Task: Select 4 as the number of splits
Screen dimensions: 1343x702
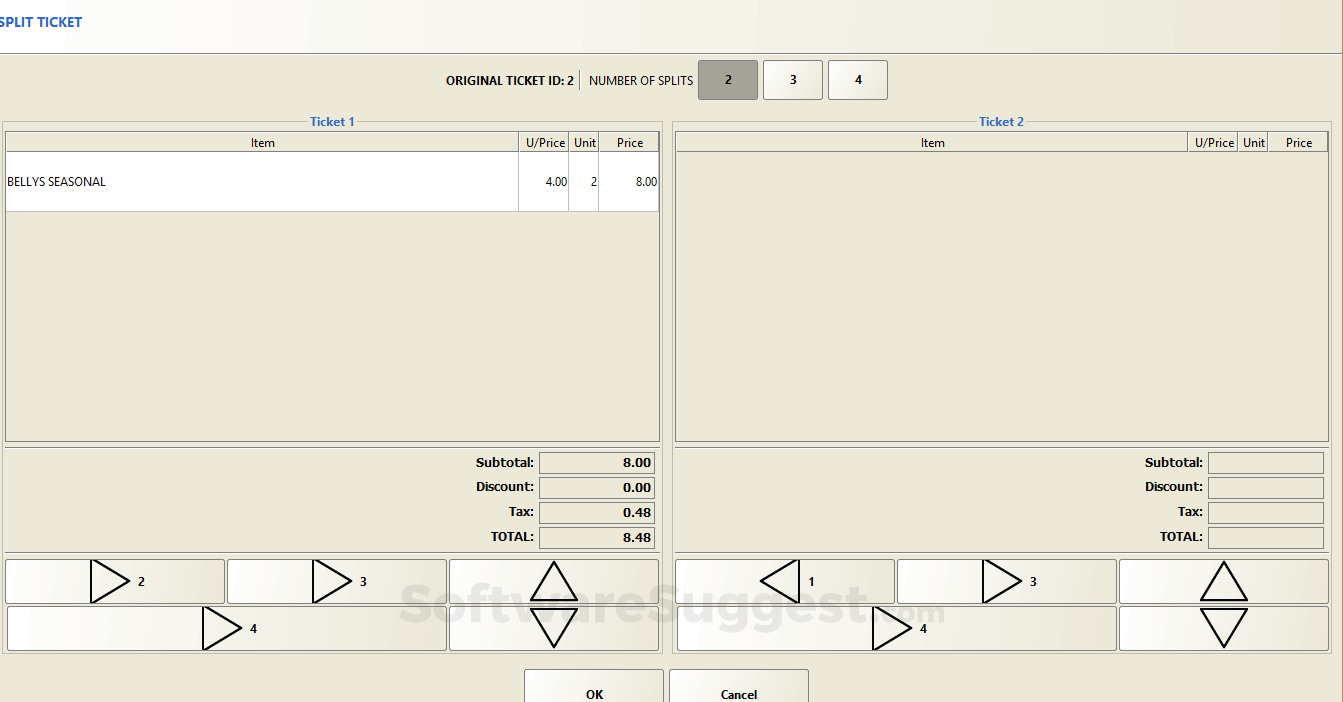Action: (857, 80)
